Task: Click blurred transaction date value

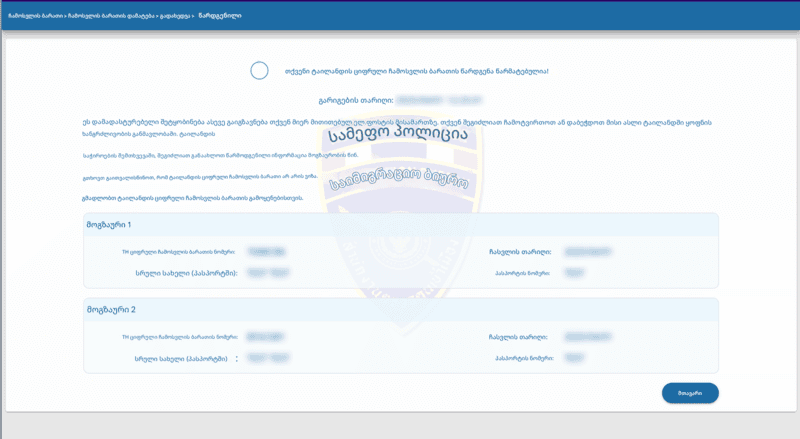Action: [x=439, y=100]
